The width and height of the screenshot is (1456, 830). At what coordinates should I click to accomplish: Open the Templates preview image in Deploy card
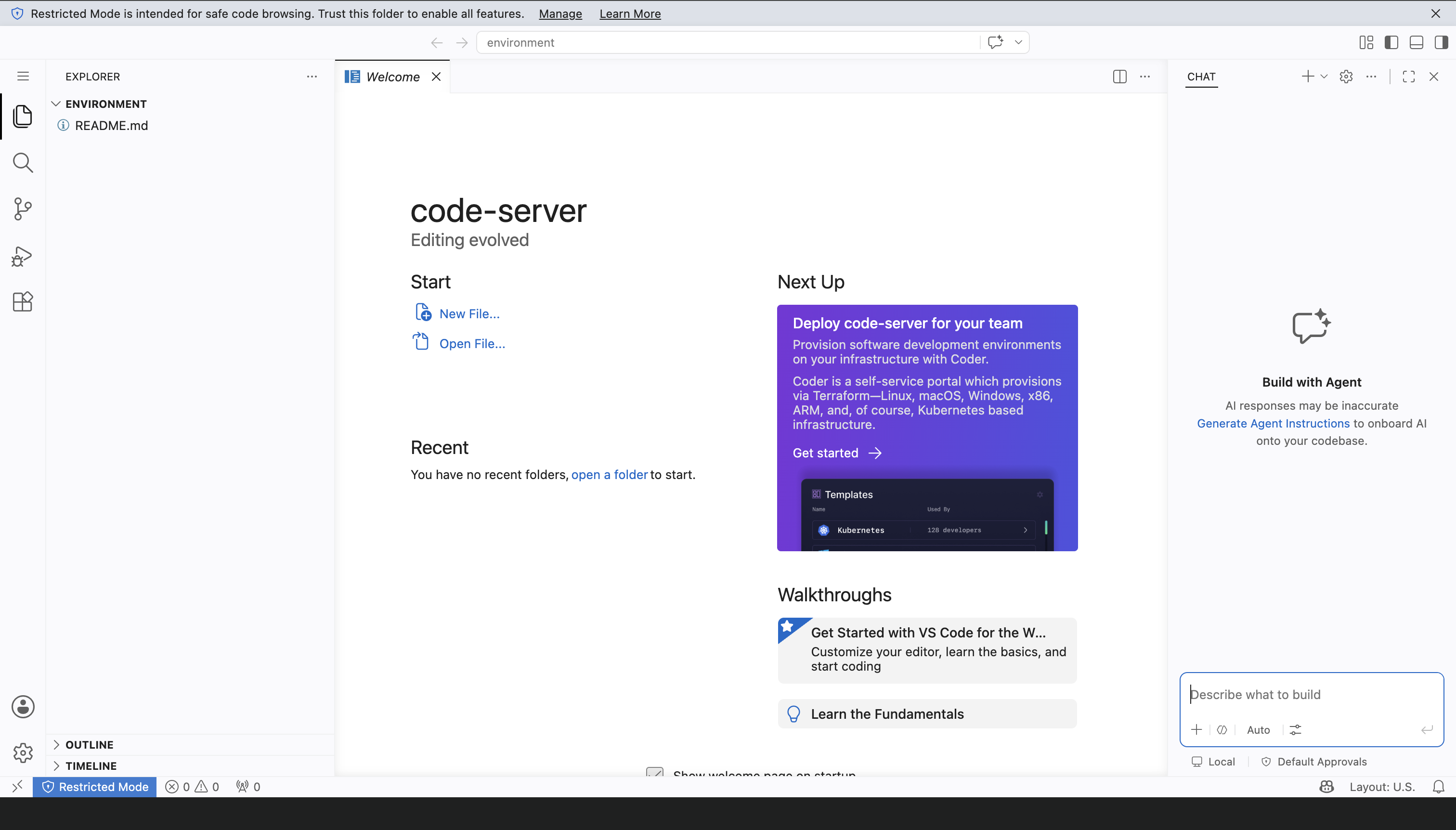(x=927, y=515)
